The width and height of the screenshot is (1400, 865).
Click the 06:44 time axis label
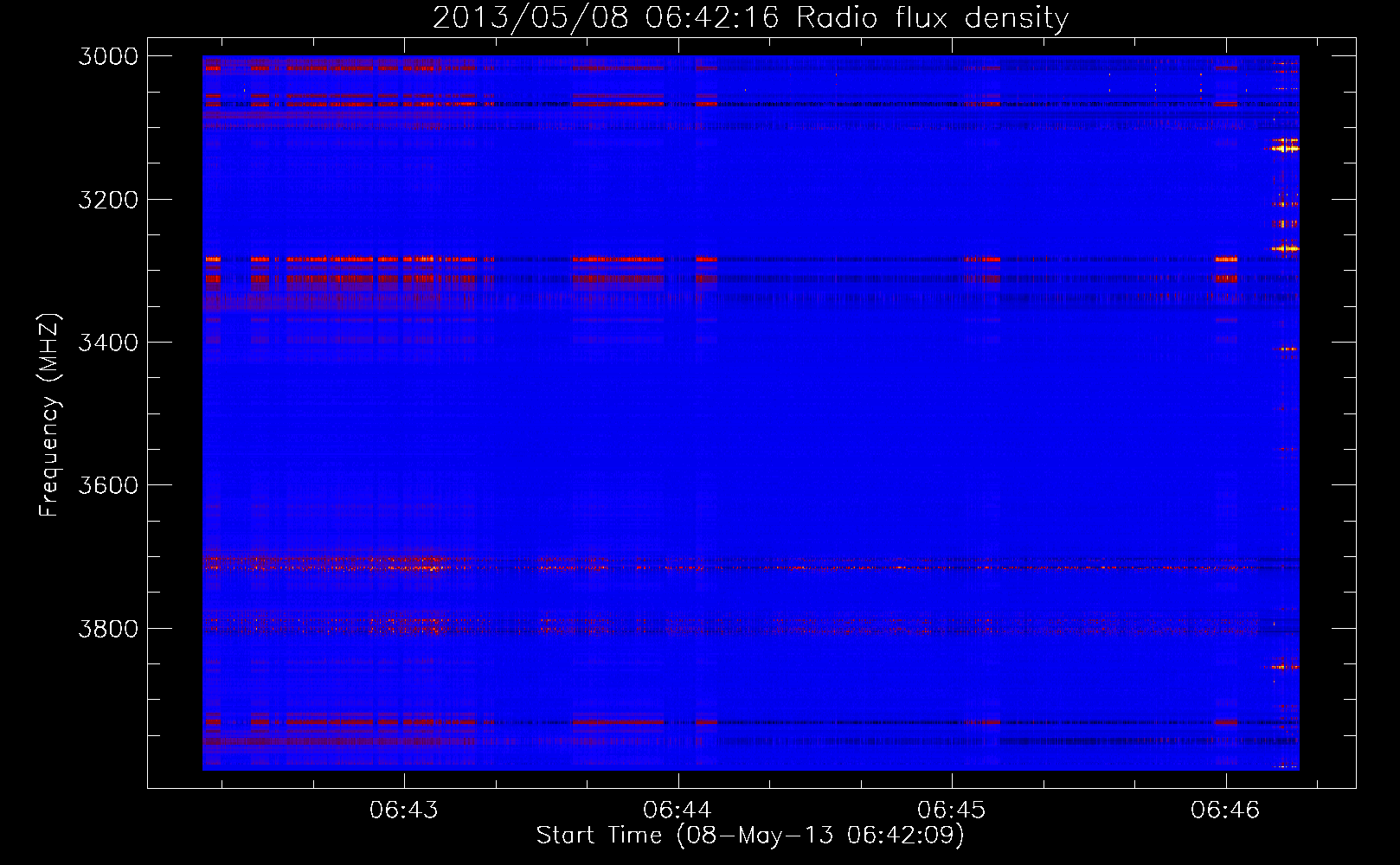coord(678,811)
